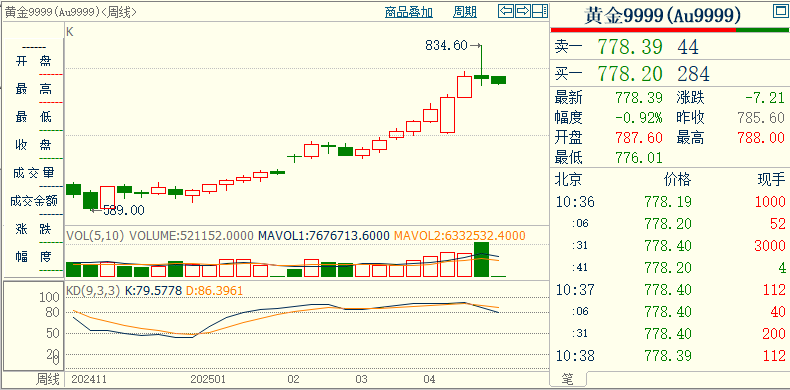This screenshot has width=790, height=390.
Task: Select the tallest green volume bar
Action: click(x=482, y=259)
